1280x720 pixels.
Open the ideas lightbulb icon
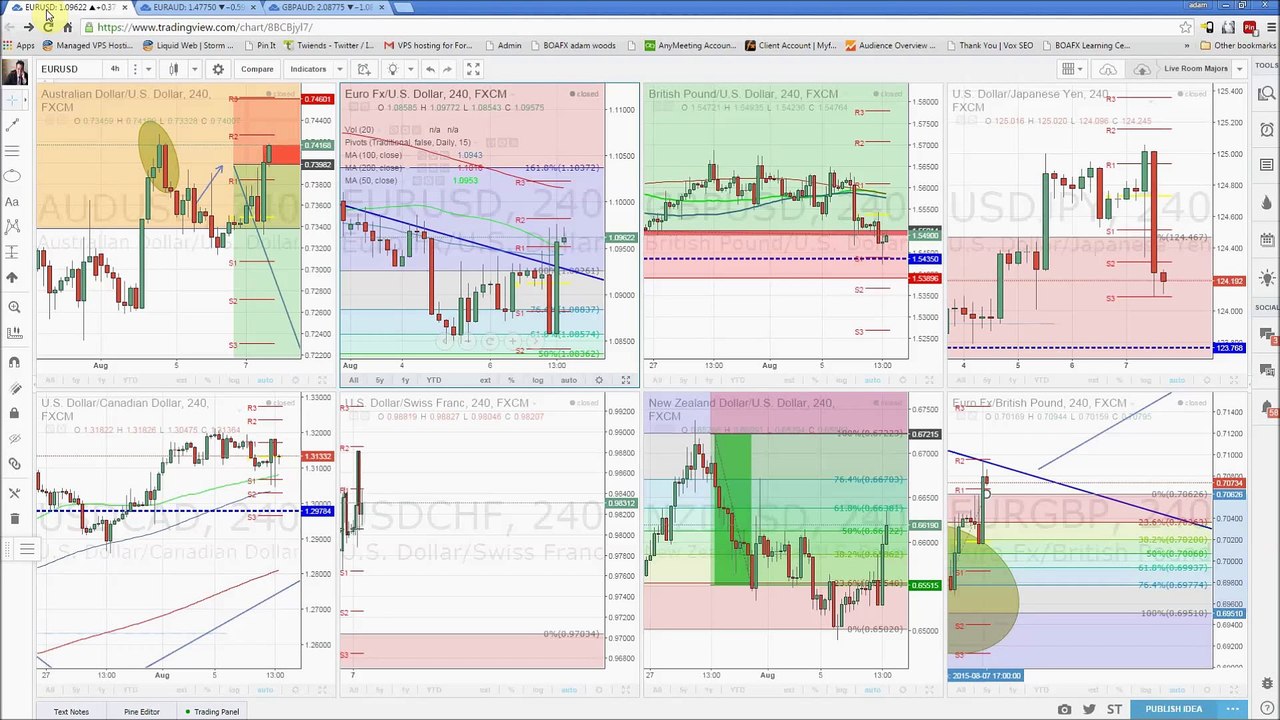pyautogui.click(x=393, y=69)
